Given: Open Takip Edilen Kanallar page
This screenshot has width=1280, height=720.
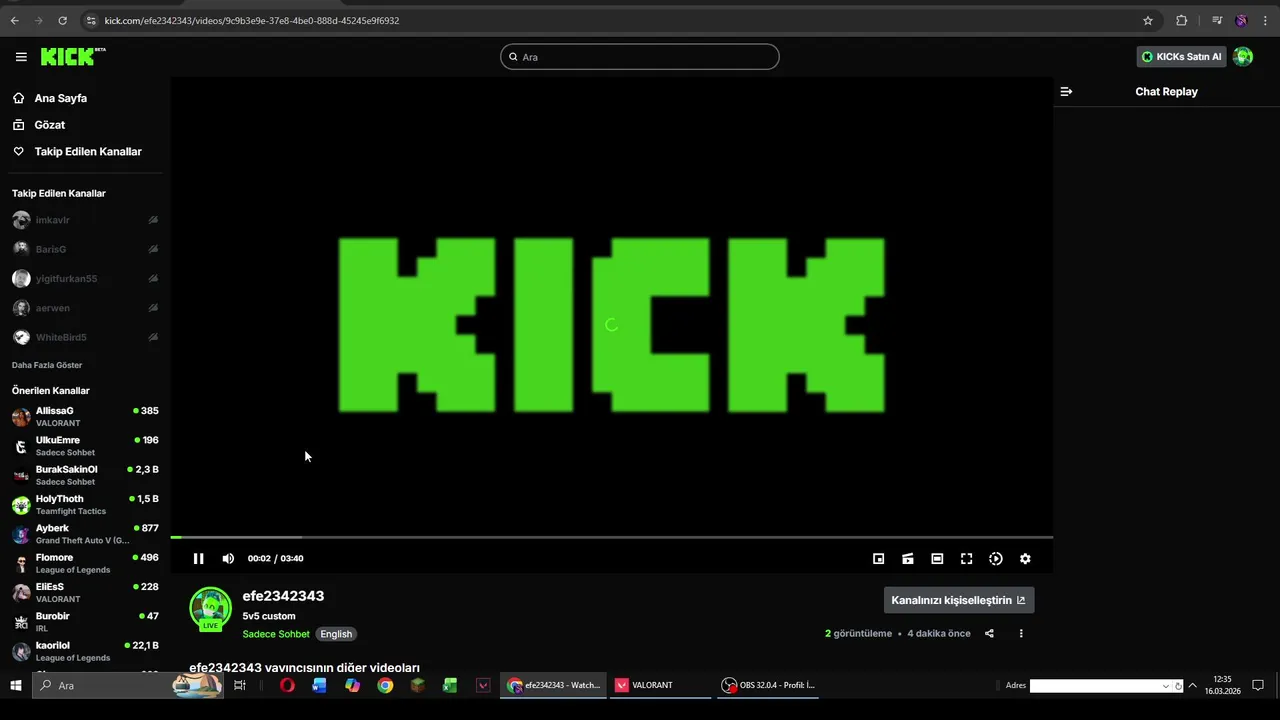Looking at the screenshot, I should [x=88, y=152].
